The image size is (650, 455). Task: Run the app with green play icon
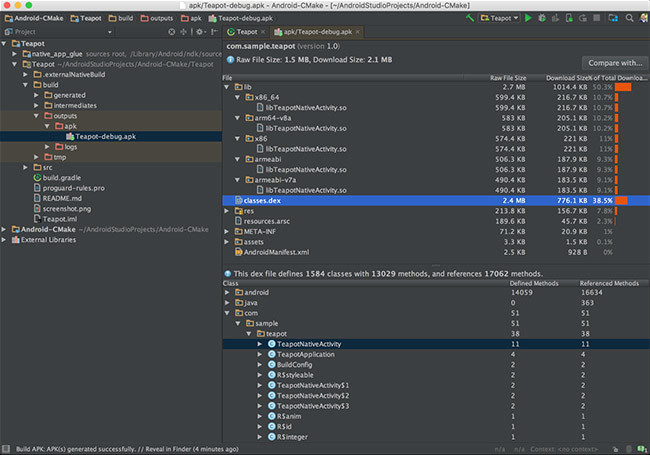click(528, 18)
